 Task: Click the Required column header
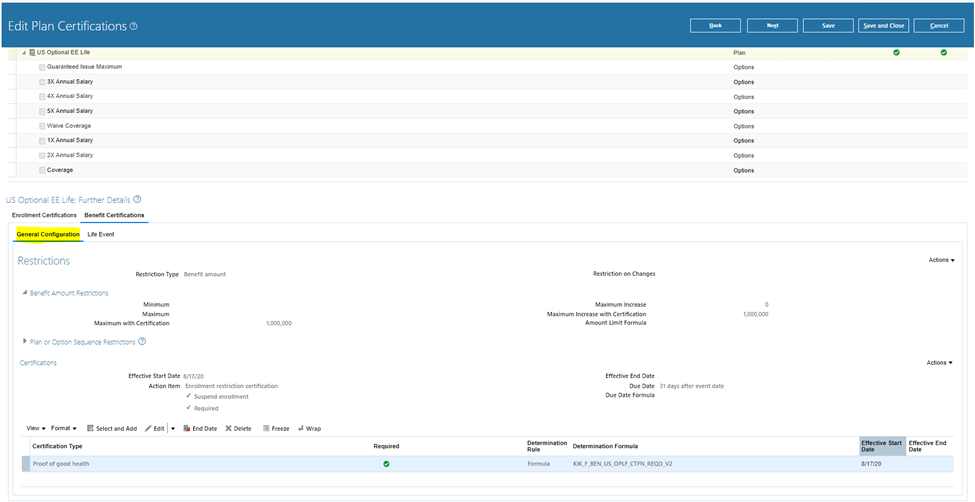(386, 447)
